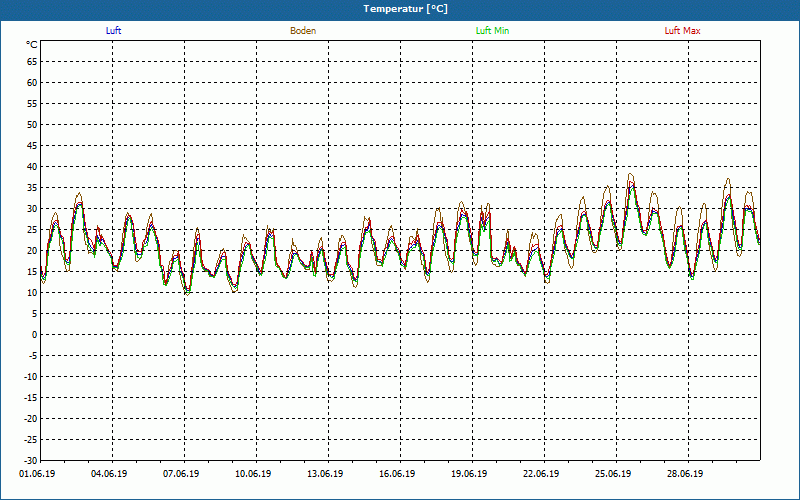Click the -15 value on the y-axis
Image resolution: width=800 pixels, height=500 pixels.
click(x=32, y=398)
